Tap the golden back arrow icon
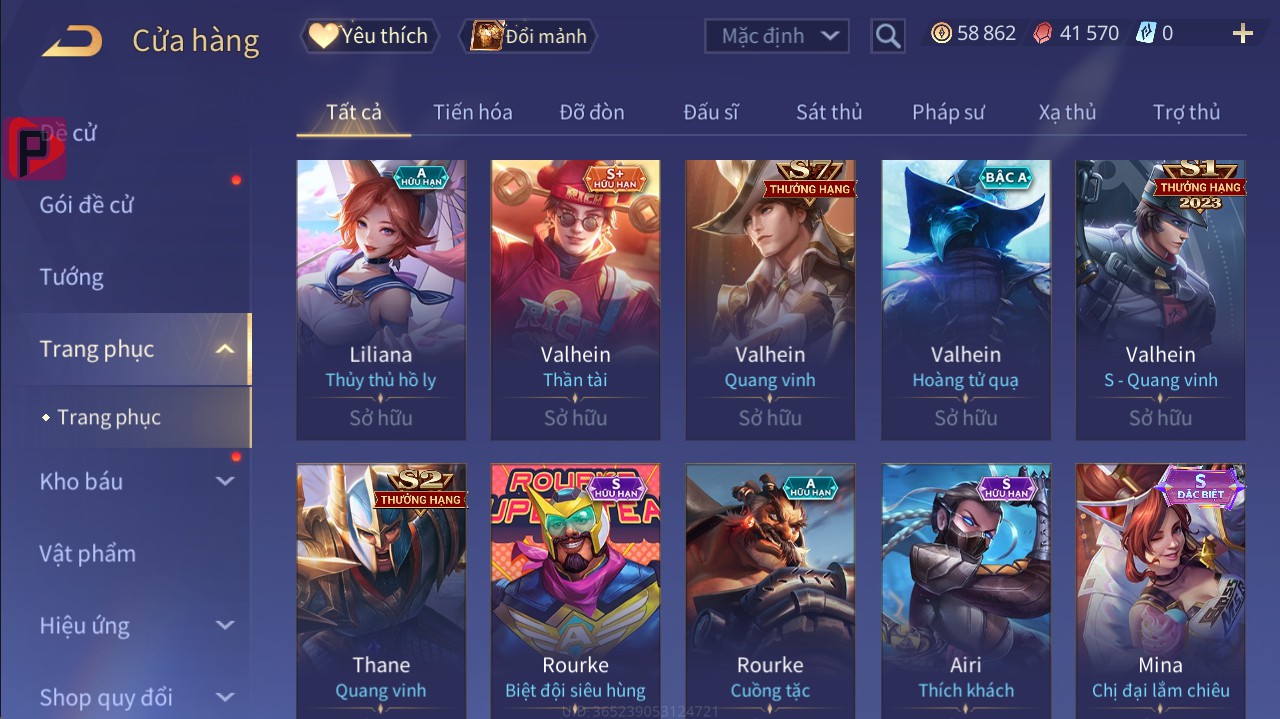 pyautogui.click(x=71, y=40)
